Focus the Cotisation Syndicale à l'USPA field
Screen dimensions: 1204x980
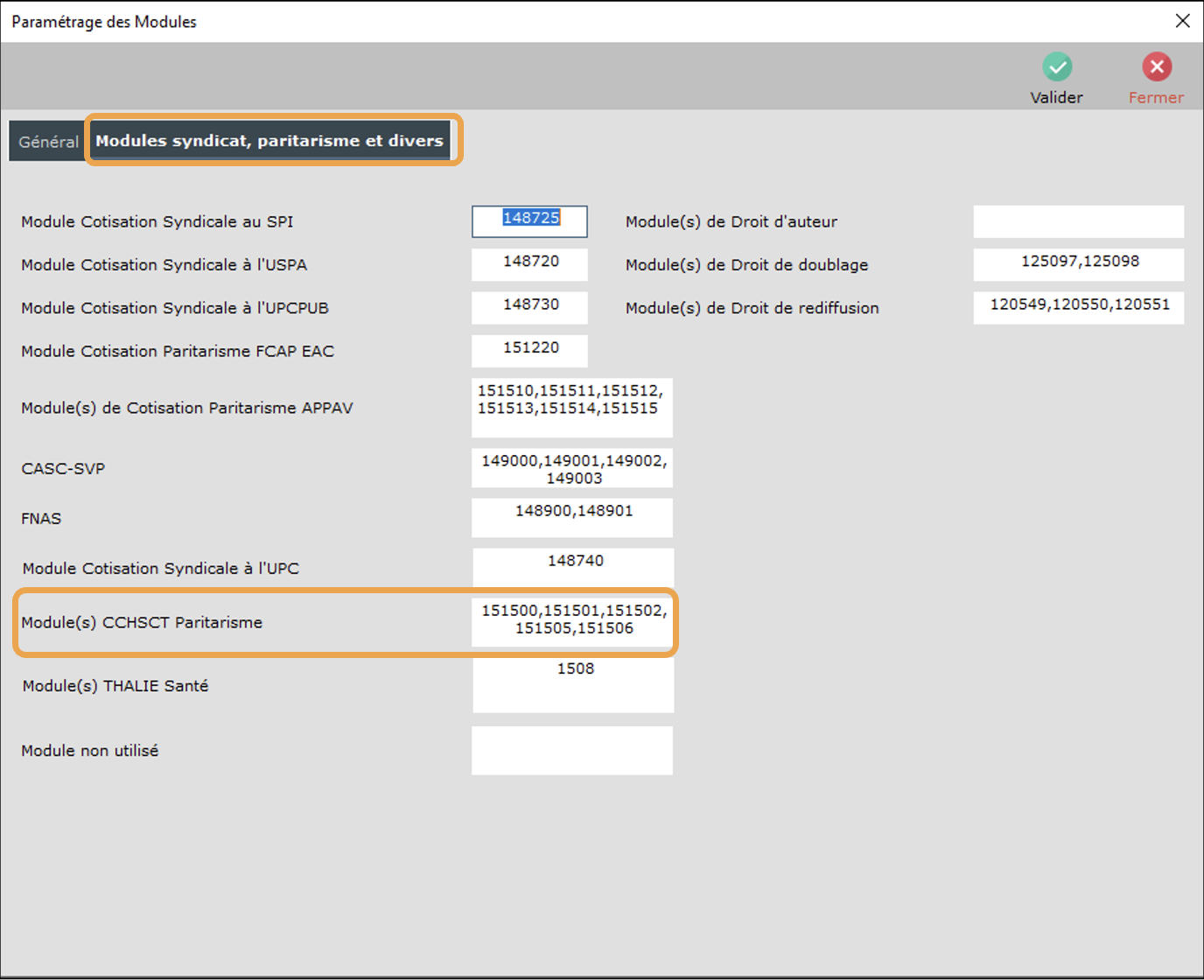[529, 265]
